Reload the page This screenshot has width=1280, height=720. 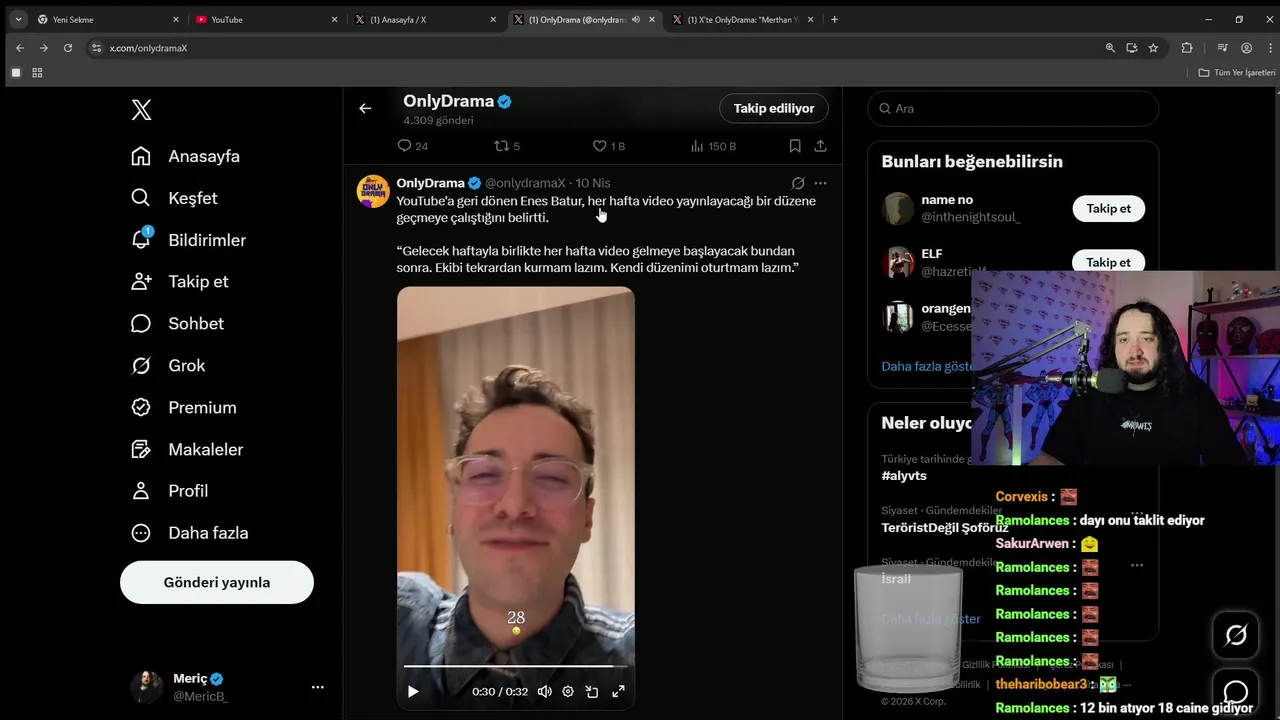coord(68,47)
